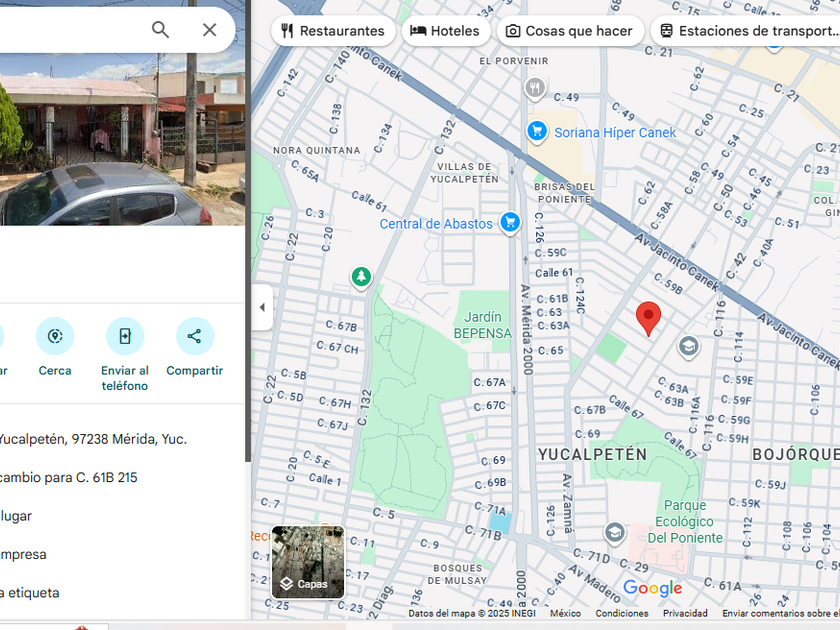This screenshot has width=840, height=630.
Task: Clear the search with the X icon
Action: [x=209, y=29]
